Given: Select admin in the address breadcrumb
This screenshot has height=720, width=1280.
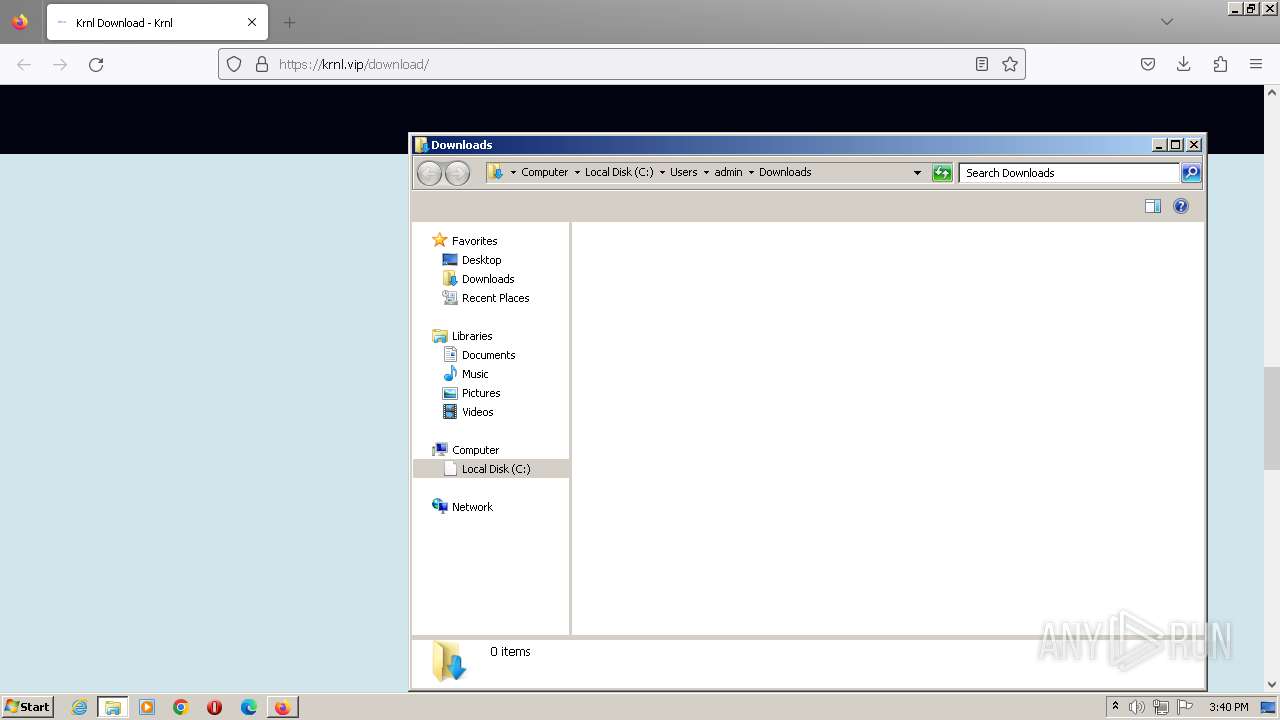Looking at the screenshot, I should point(728,172).
